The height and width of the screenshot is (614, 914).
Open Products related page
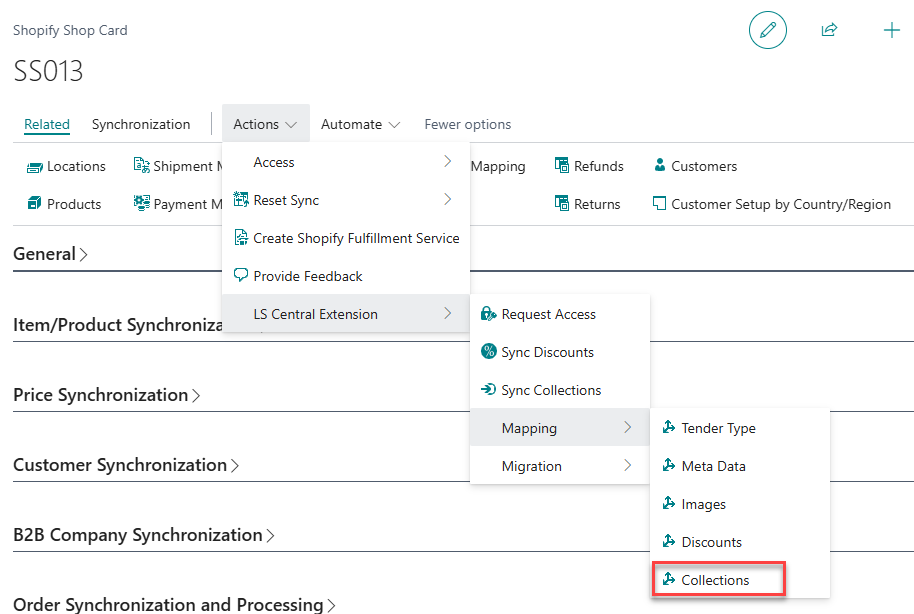[x=64, y=204]
